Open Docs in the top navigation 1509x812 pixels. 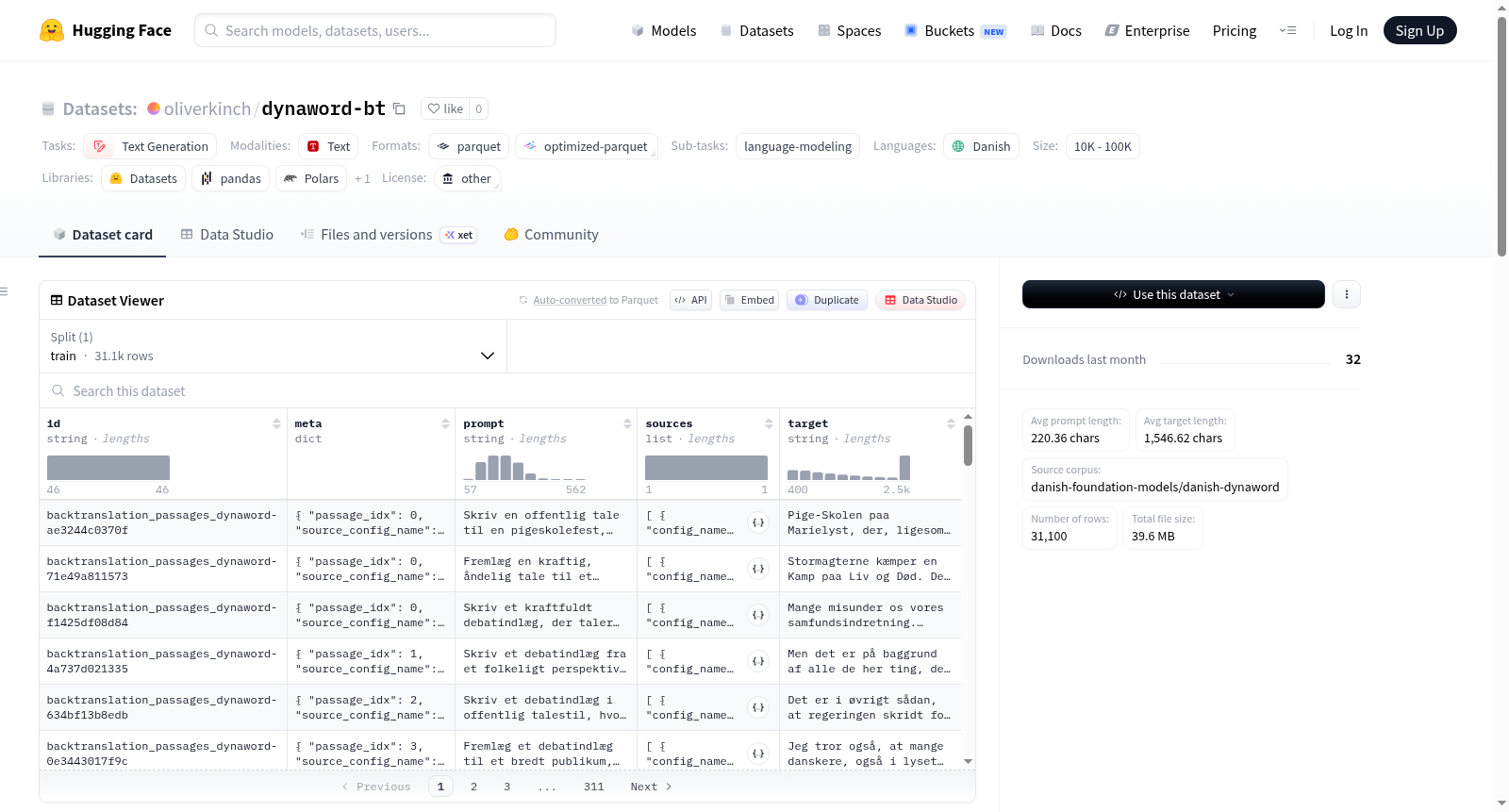coord(1056,30)
